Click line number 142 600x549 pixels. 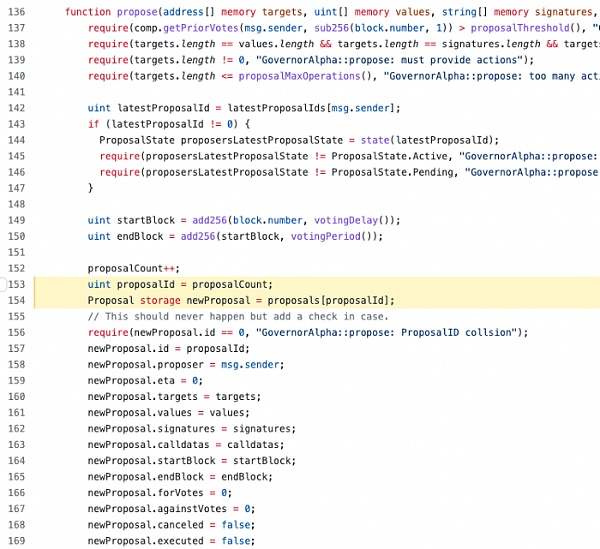16,108
